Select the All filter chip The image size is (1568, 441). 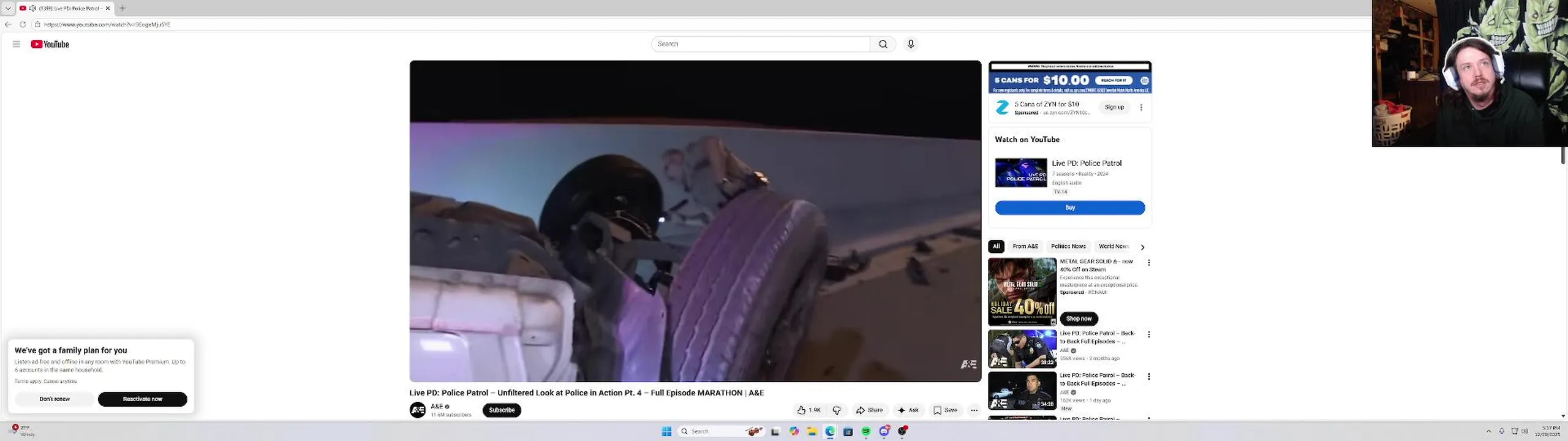coord(996,246)
